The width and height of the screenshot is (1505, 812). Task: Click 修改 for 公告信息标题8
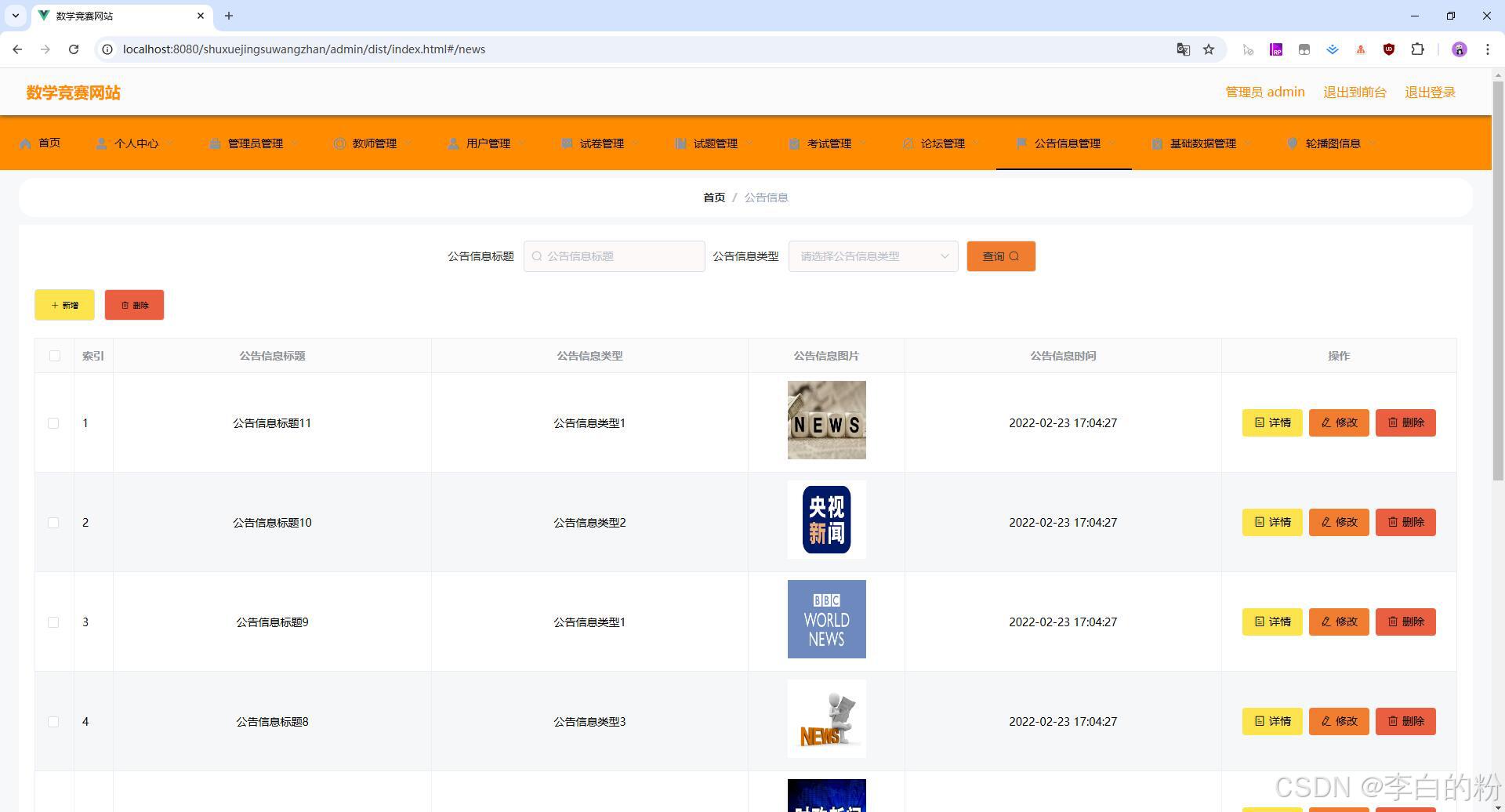[x=1339, y=721]
